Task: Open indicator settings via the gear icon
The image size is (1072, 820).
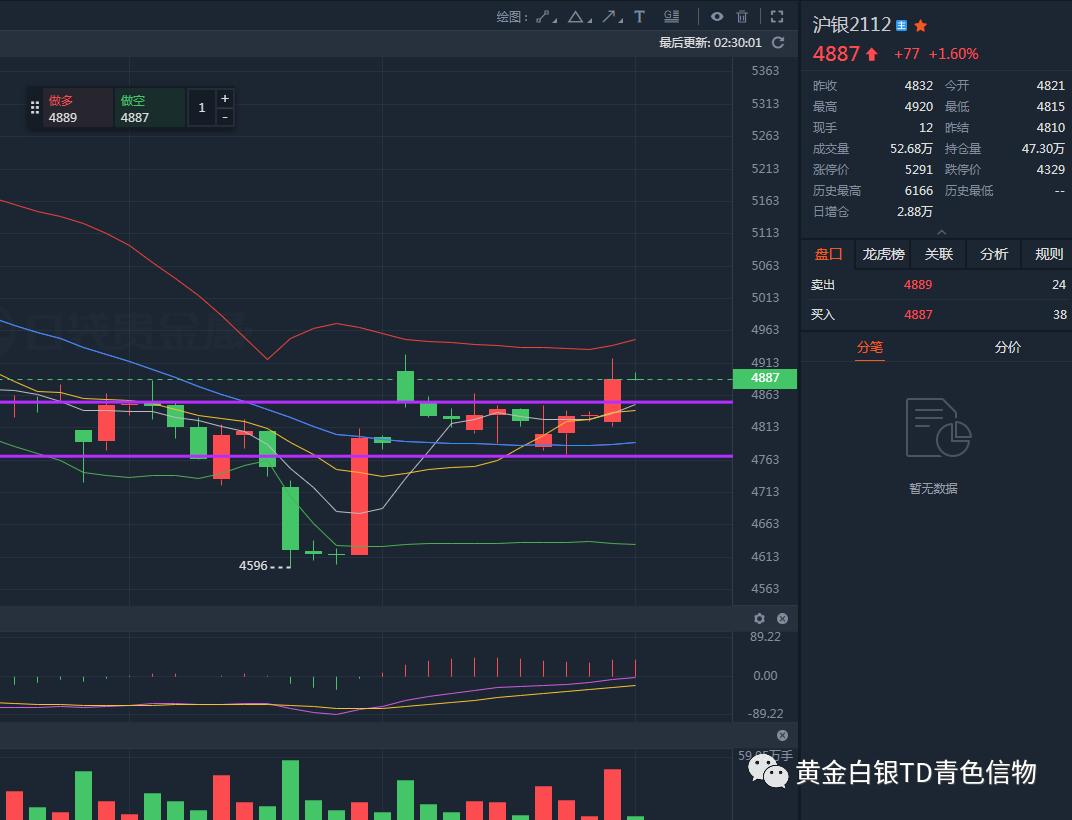Action: tap(759, 618)
